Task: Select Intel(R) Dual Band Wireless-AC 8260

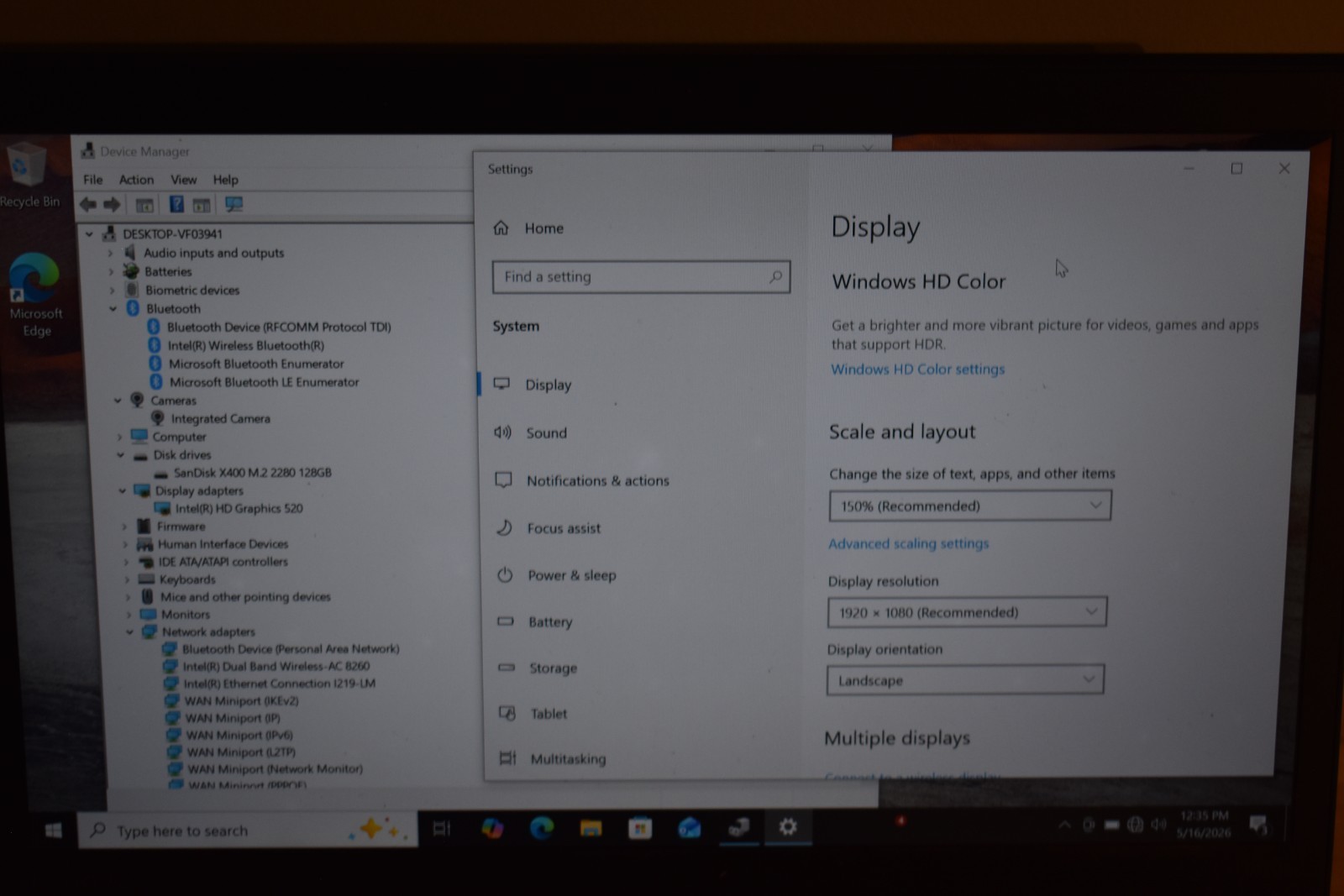Action: [x=276, y=667]
